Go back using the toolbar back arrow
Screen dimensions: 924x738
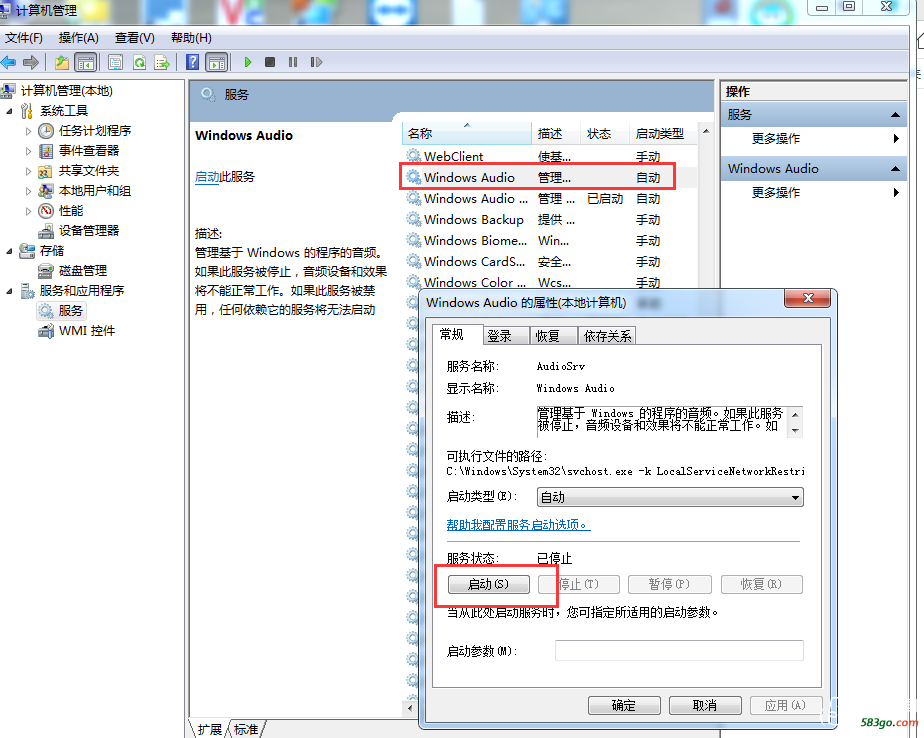8,62
